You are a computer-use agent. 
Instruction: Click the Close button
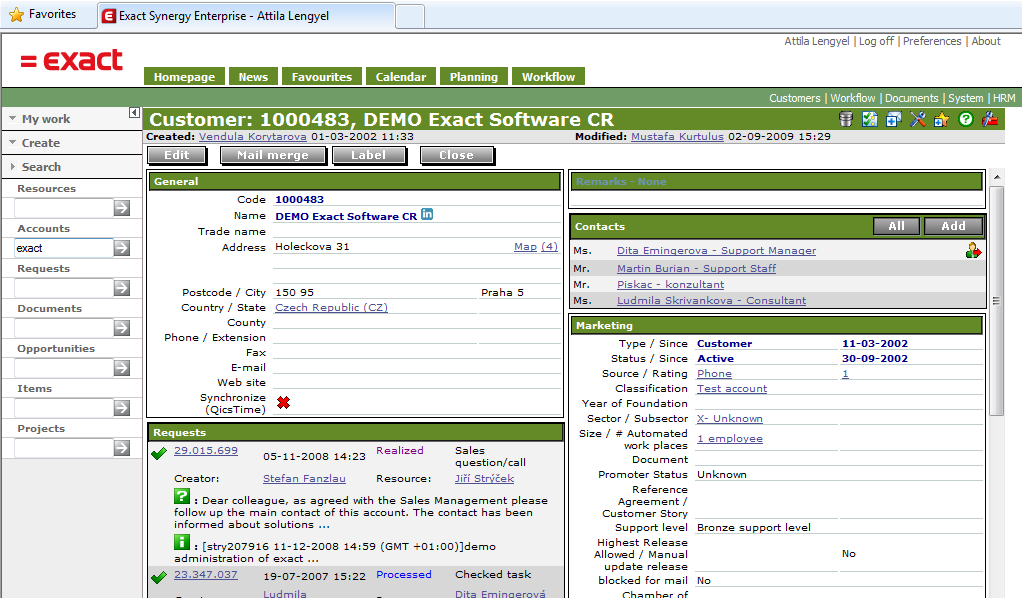456,155
